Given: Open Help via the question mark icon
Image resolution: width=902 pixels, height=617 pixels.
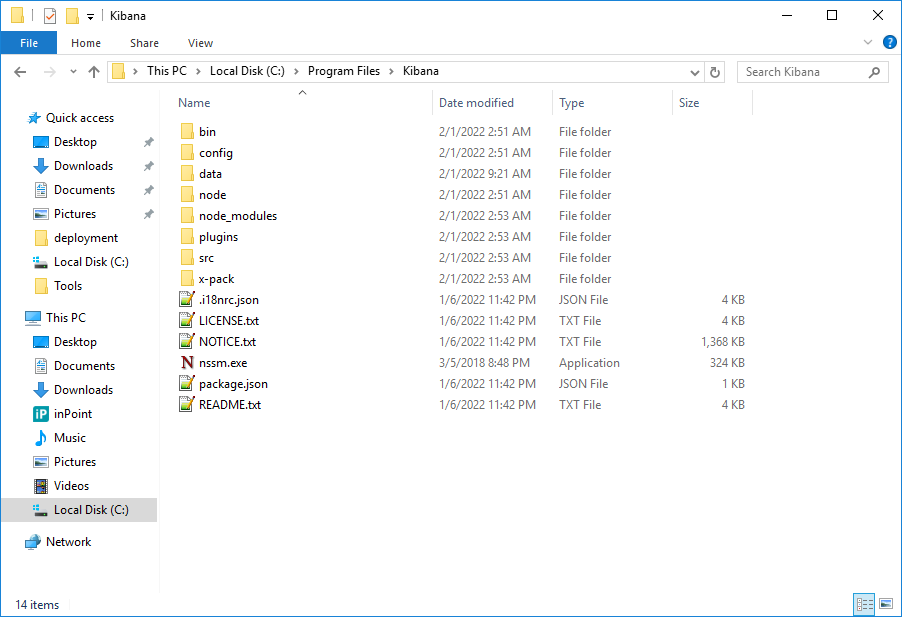Looking at the screenshot, I should point(889,42).
